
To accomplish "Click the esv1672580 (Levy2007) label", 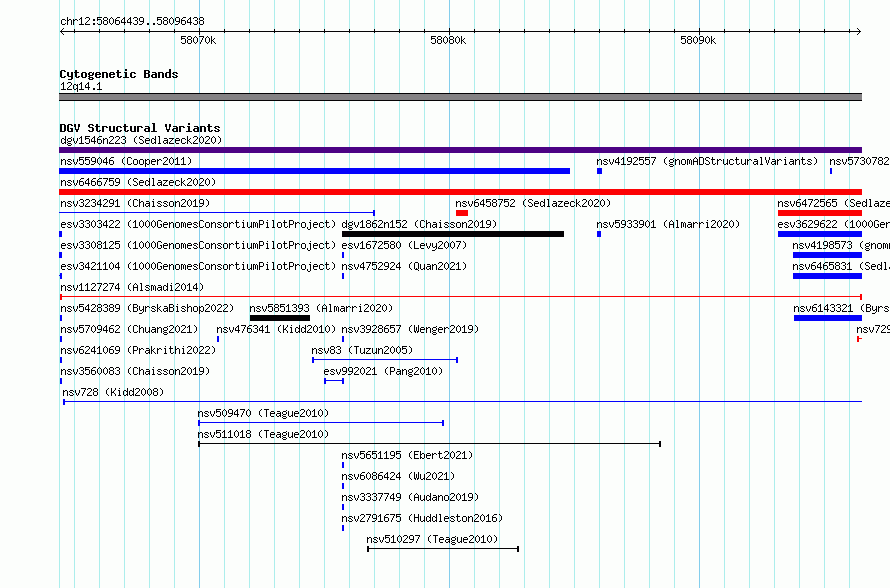I will (404, 245).
